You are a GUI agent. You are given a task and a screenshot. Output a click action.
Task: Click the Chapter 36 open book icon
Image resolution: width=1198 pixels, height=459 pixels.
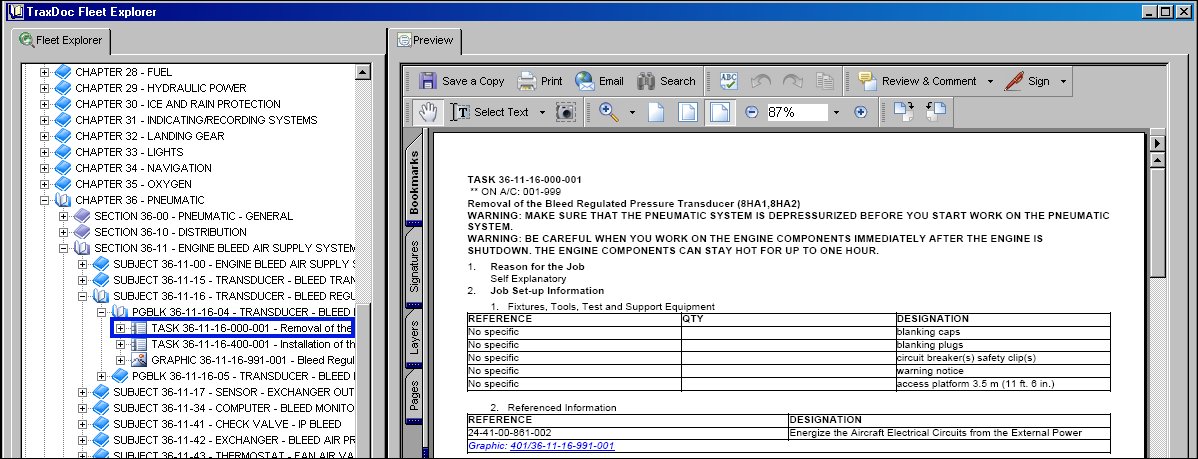pyautogui.click(x=63, y=200)
